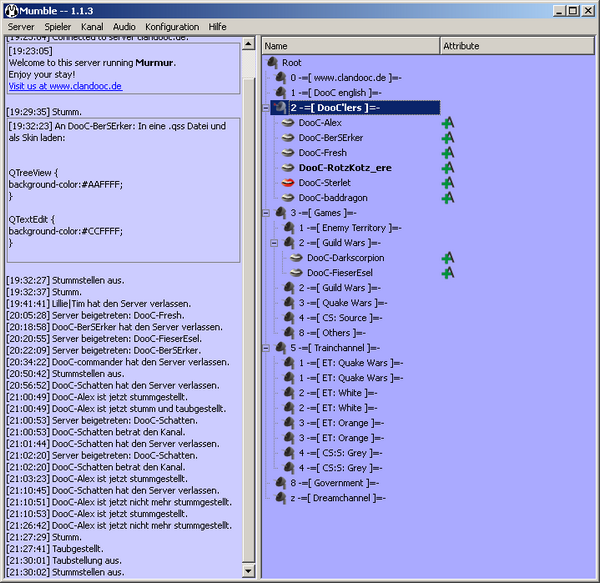Click the Government channel icon
This screenshot has height=583, width=600.
(x=280, y=483)
